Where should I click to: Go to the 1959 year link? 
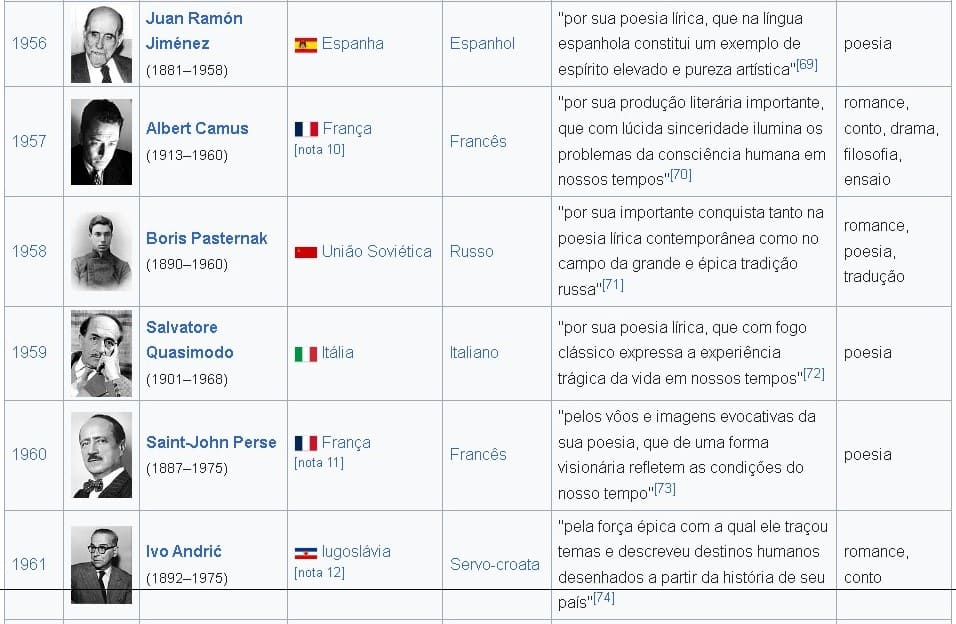[29, 352]
